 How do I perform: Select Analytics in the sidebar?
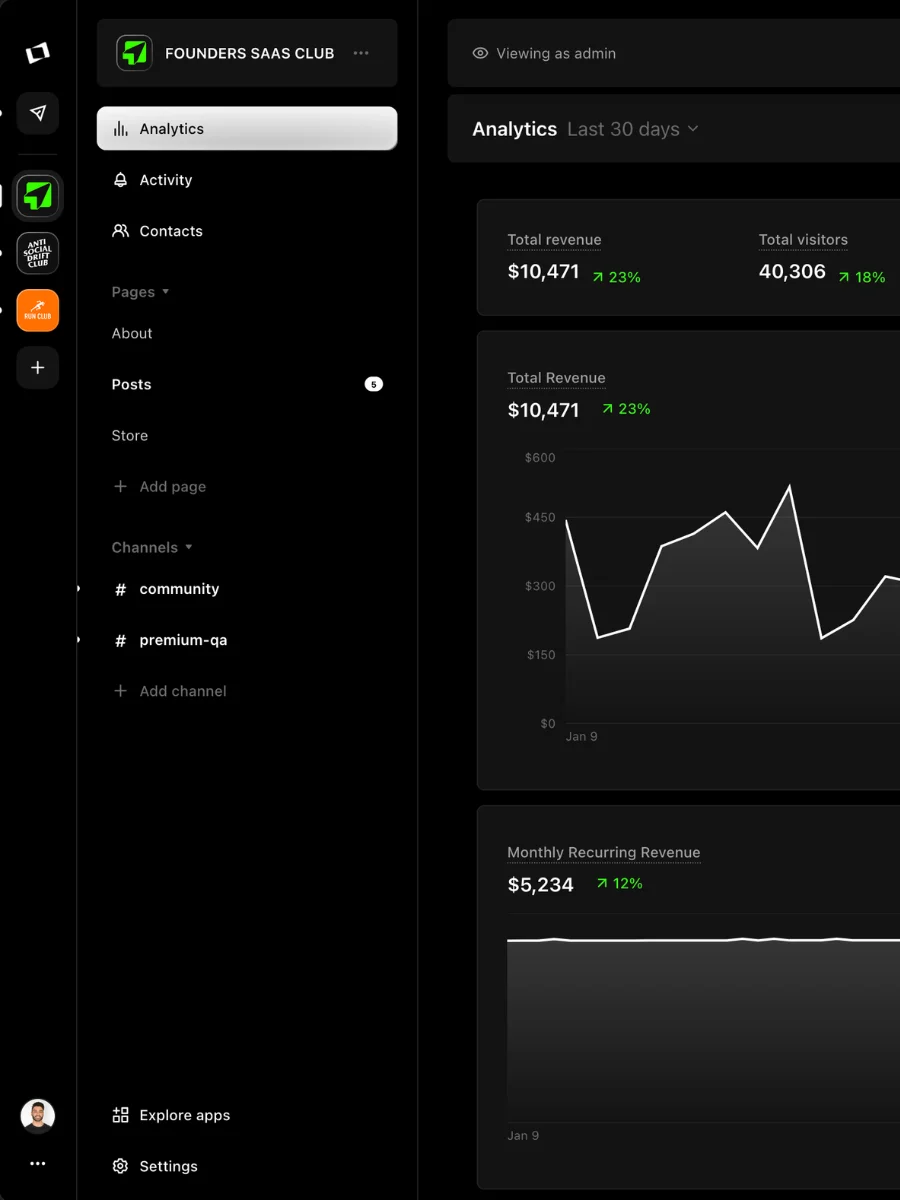tap(246, 129)
